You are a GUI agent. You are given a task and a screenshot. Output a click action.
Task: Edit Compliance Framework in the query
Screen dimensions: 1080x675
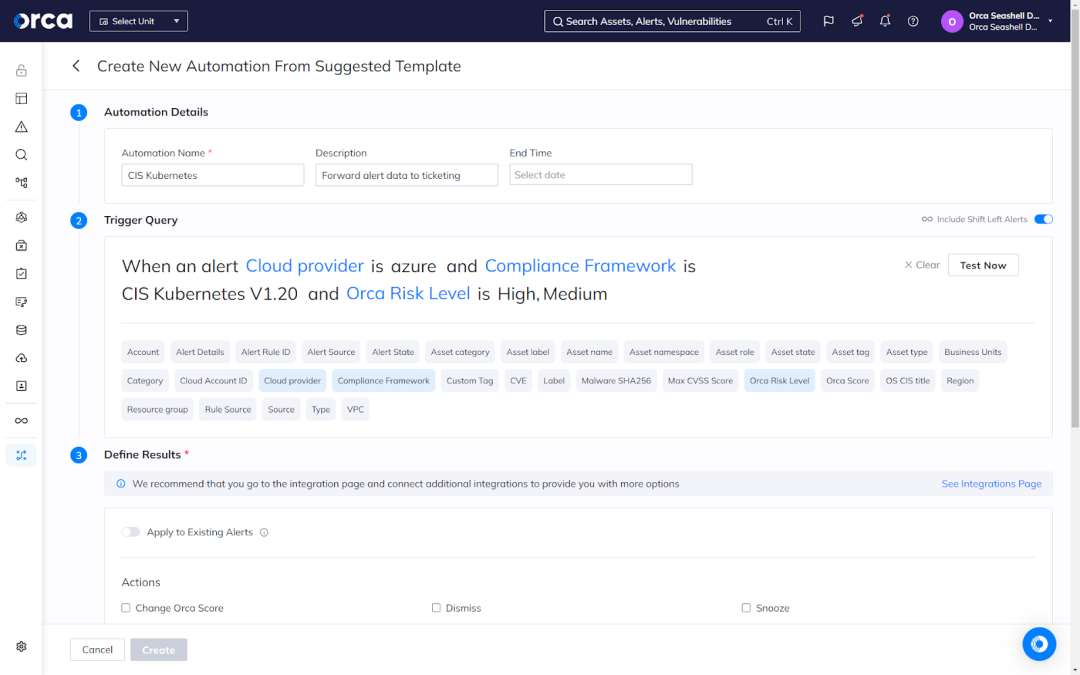[x=580, y=266]
